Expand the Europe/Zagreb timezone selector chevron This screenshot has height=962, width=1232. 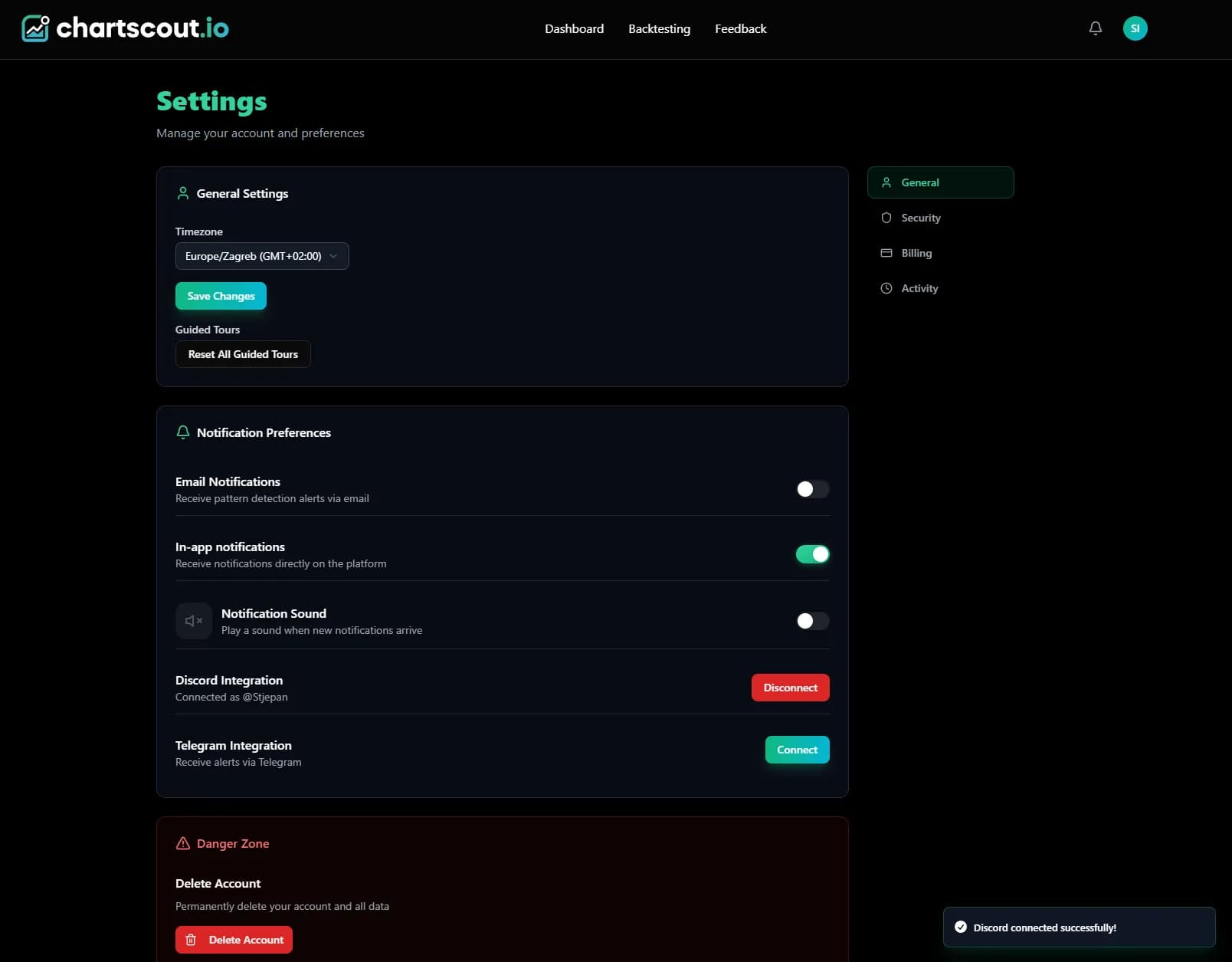pyautogui.click(x=334, y=256)
